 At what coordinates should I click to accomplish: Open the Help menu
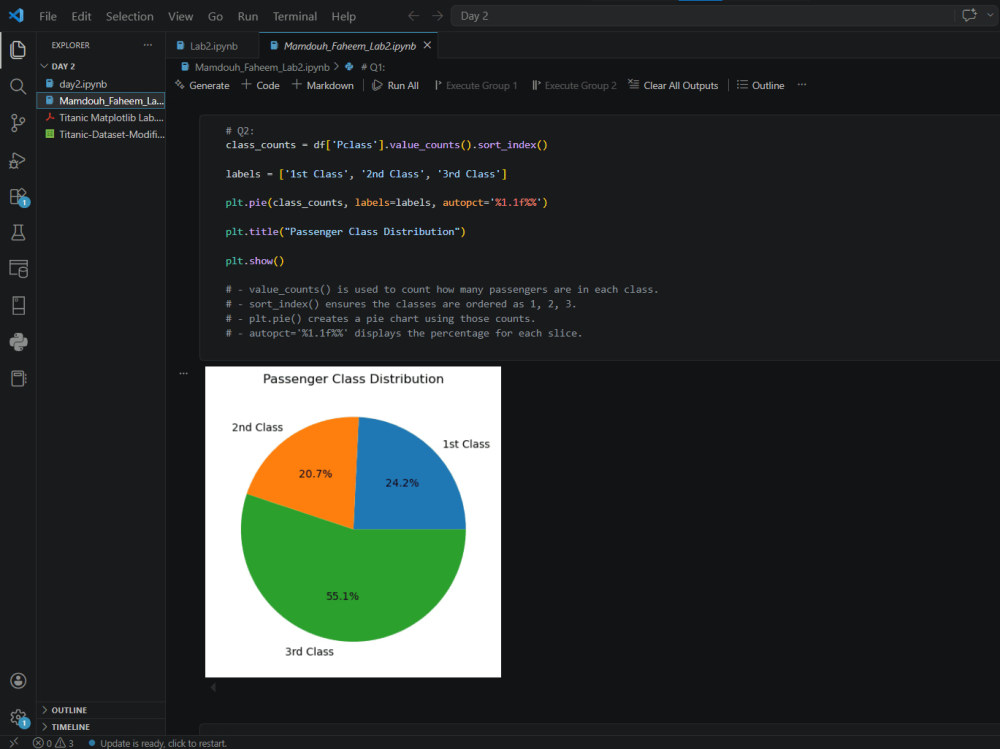[x=343, y=17]
